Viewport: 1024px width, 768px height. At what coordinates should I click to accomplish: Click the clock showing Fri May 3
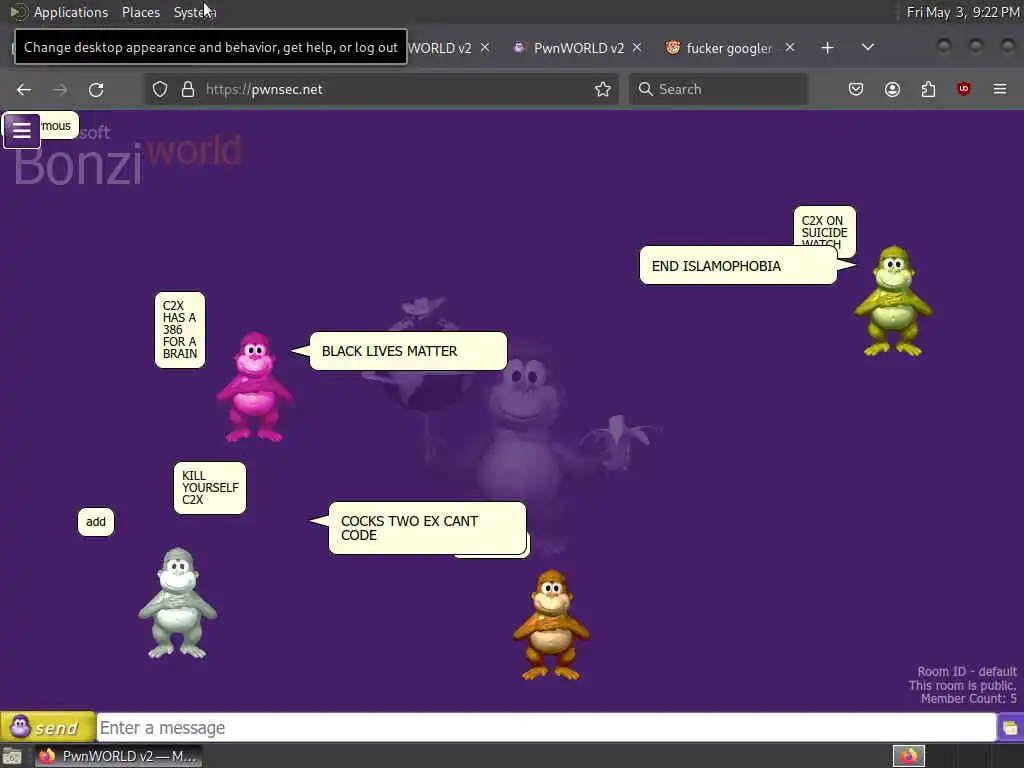[963, 12]
